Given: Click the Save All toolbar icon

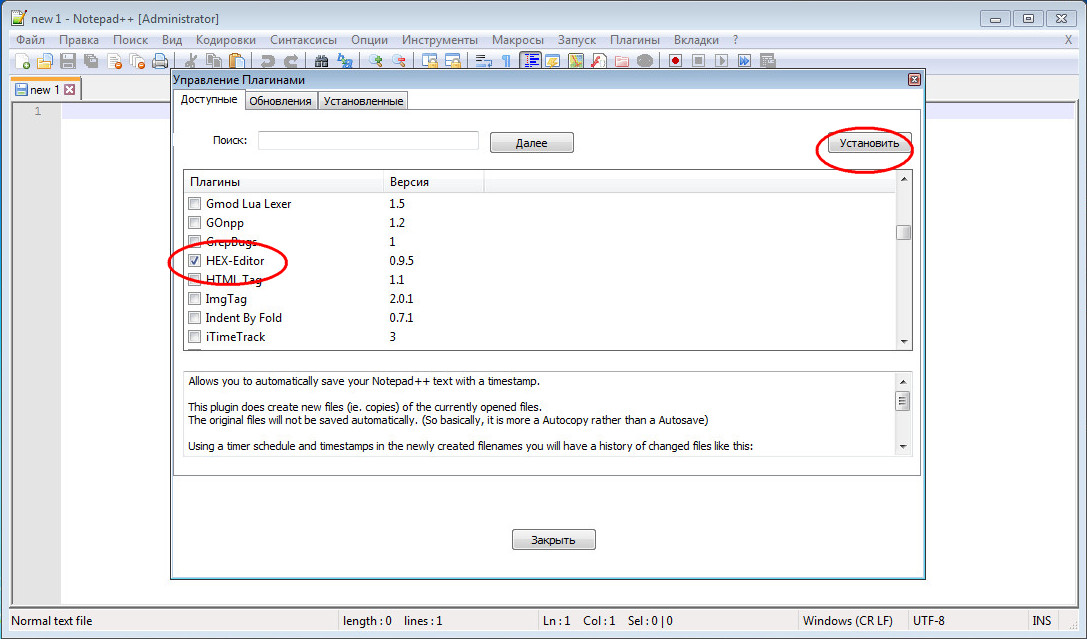Looking at the screenshot, I should click(91, 61).
